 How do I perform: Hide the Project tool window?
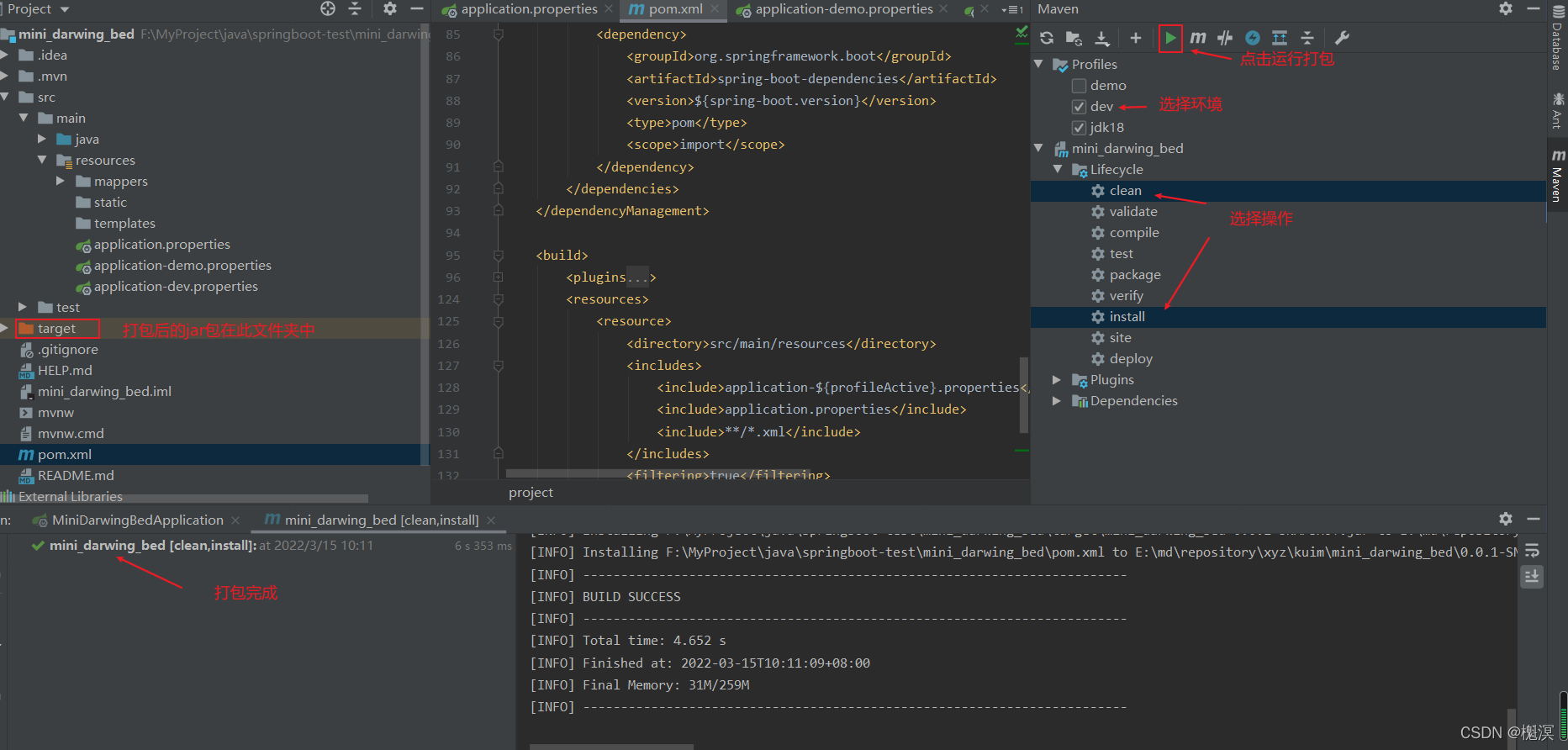[416, 8]
